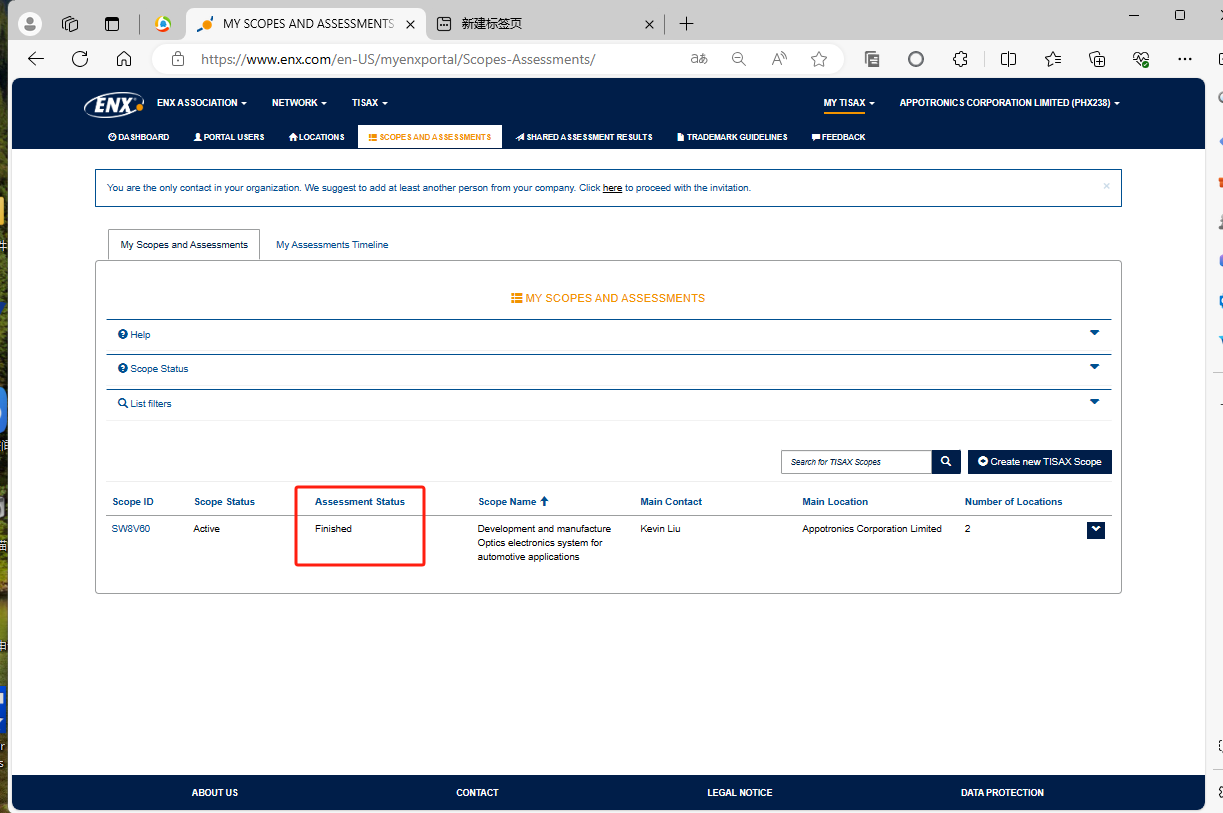Click the translate page icon

point(699,59)
